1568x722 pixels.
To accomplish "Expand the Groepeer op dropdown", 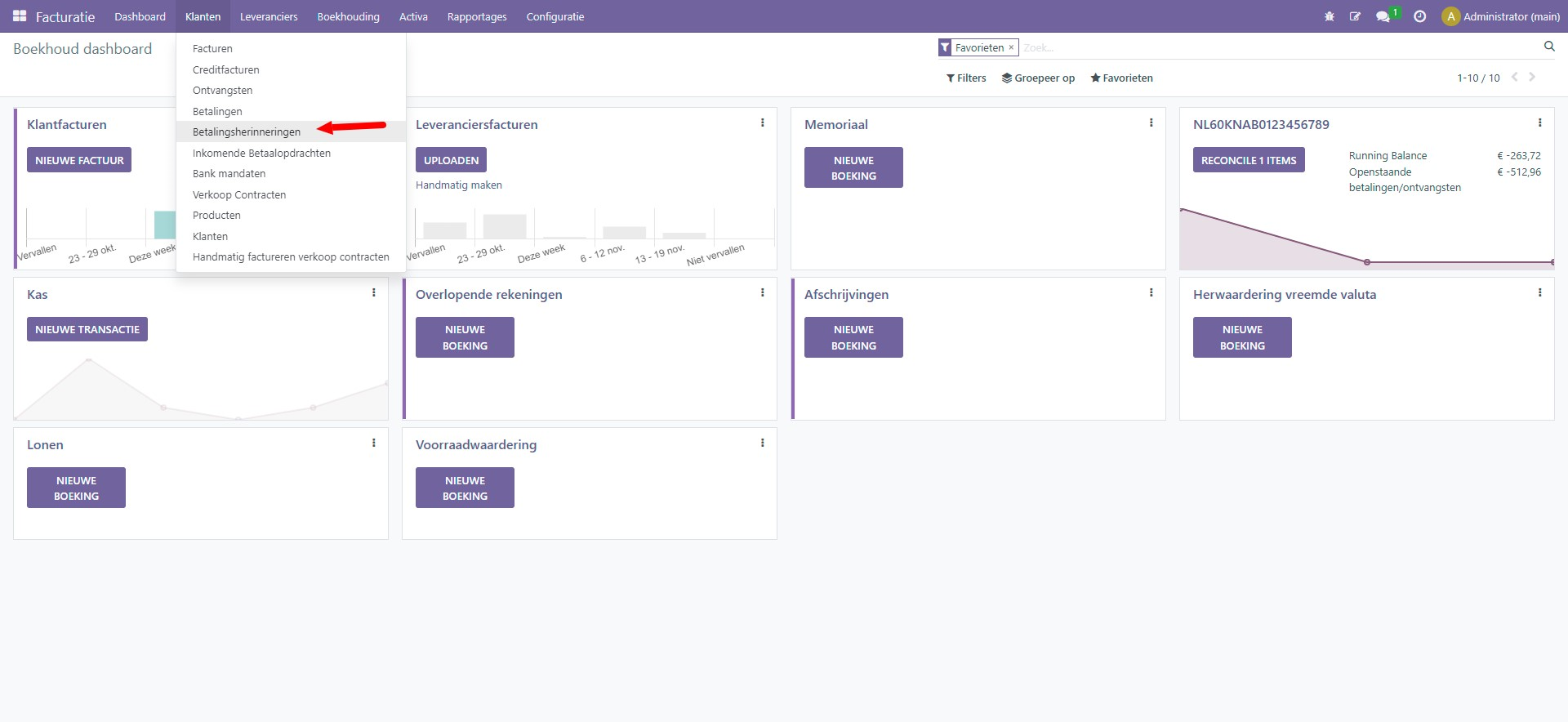I will tap(1038, 78).
